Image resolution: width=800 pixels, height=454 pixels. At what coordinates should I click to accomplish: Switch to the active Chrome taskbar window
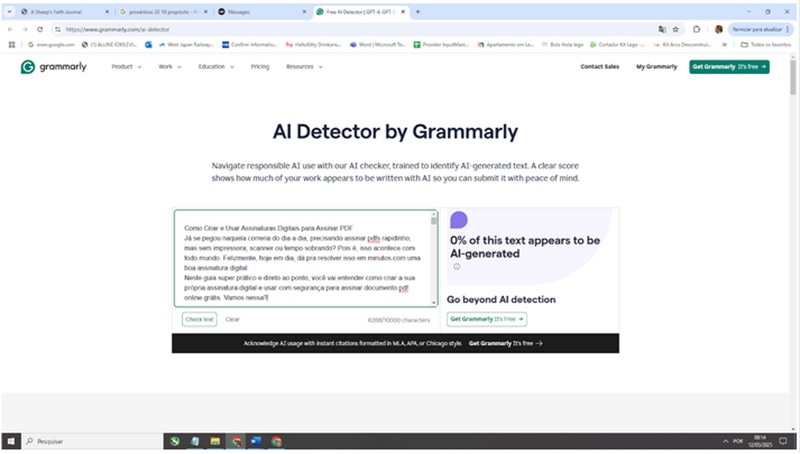[x=236, y=441]
